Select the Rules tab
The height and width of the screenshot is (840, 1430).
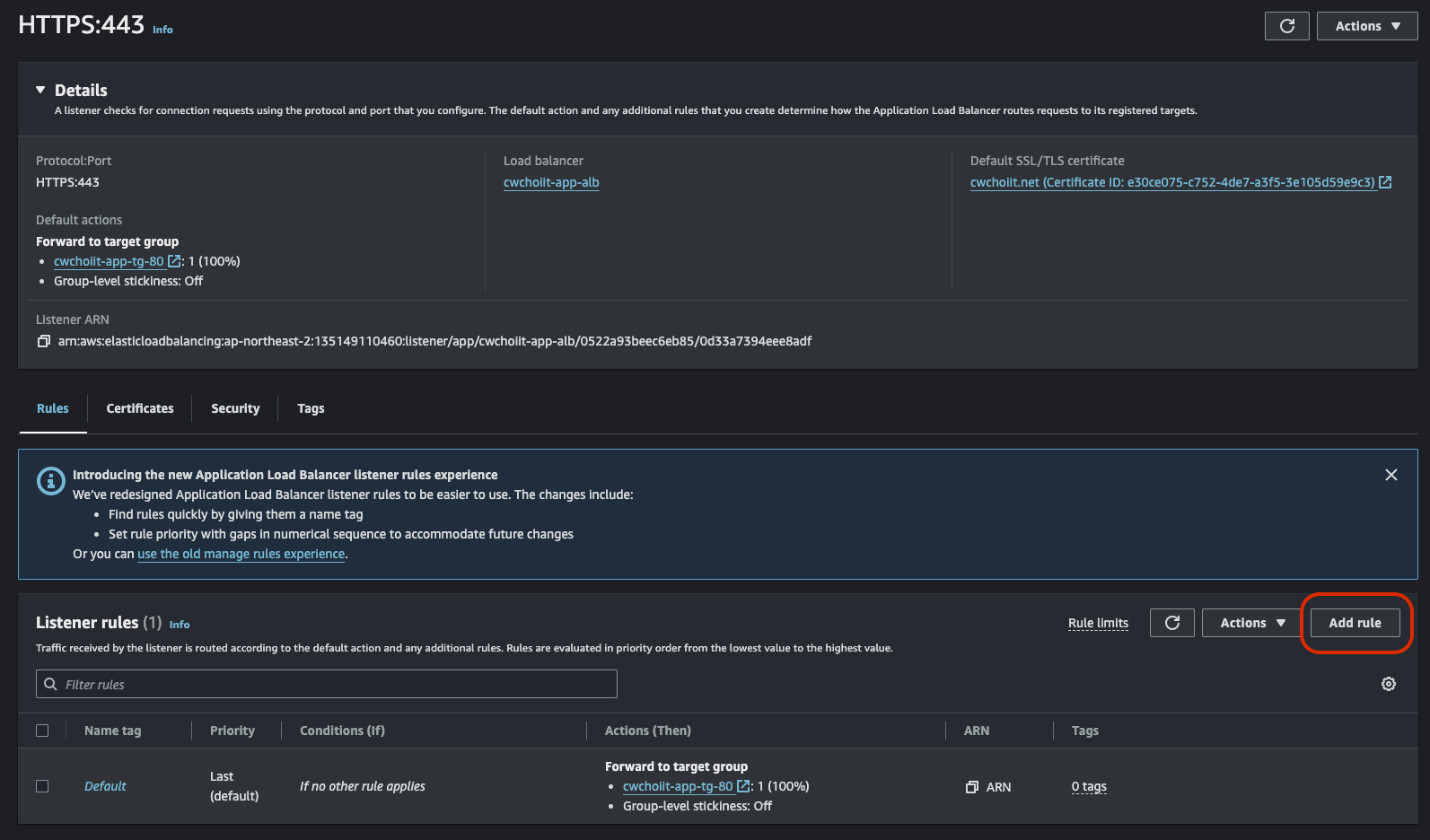(x=53, y=408)
